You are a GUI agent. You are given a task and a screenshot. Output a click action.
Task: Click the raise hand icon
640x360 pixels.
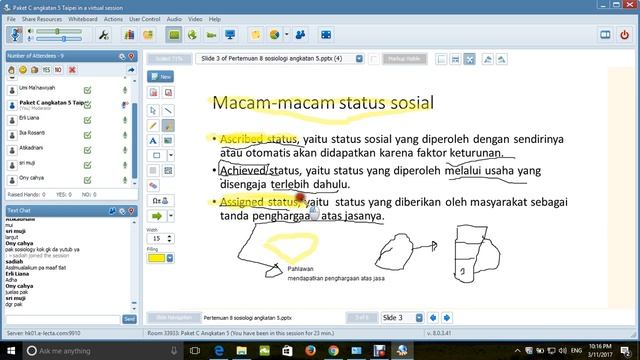pos(11,70)
